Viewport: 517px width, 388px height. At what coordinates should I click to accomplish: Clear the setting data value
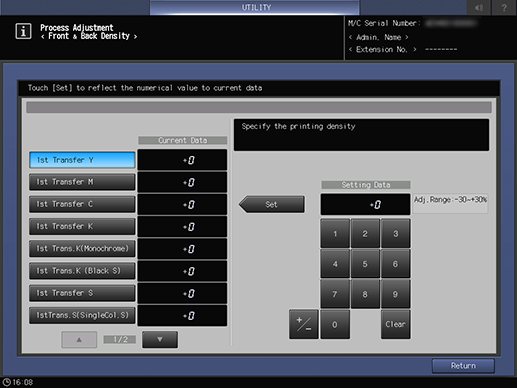396,324
